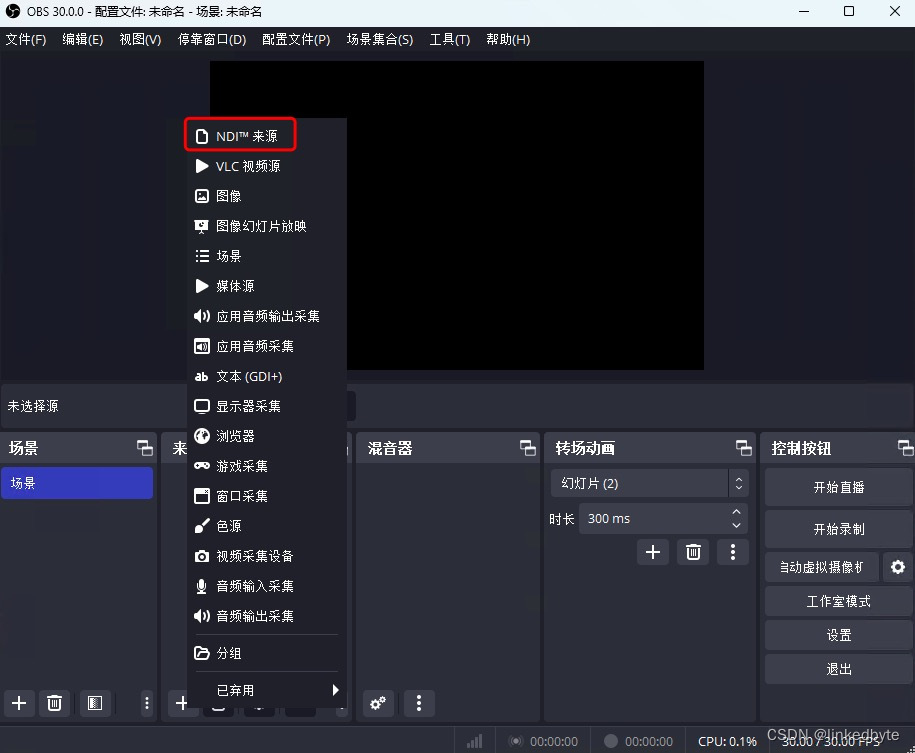Select 视频采集设备 entry
Viewport: 915px width, 753px height.
[267, 556]
